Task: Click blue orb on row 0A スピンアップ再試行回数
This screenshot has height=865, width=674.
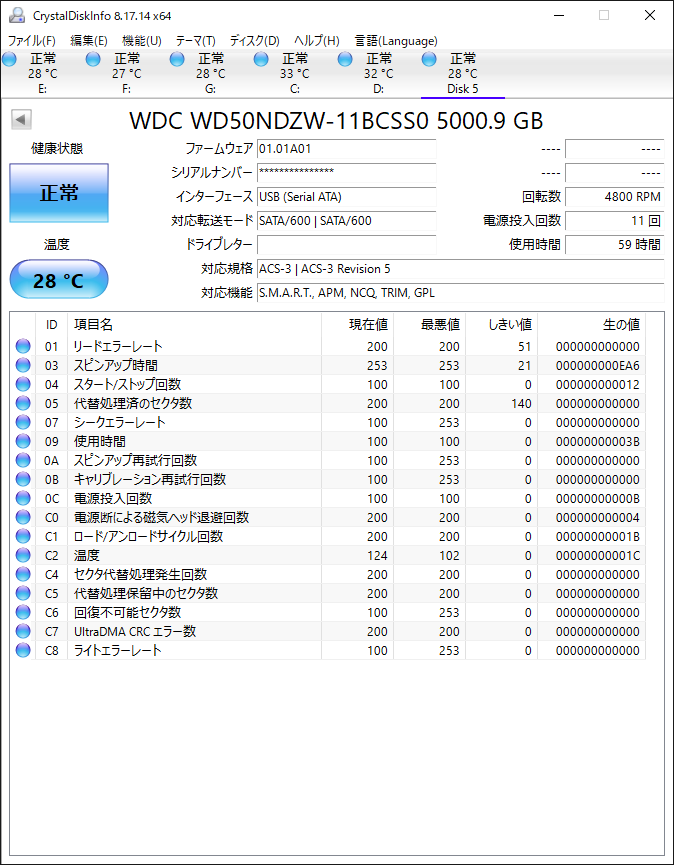Action: coord(23,461)
